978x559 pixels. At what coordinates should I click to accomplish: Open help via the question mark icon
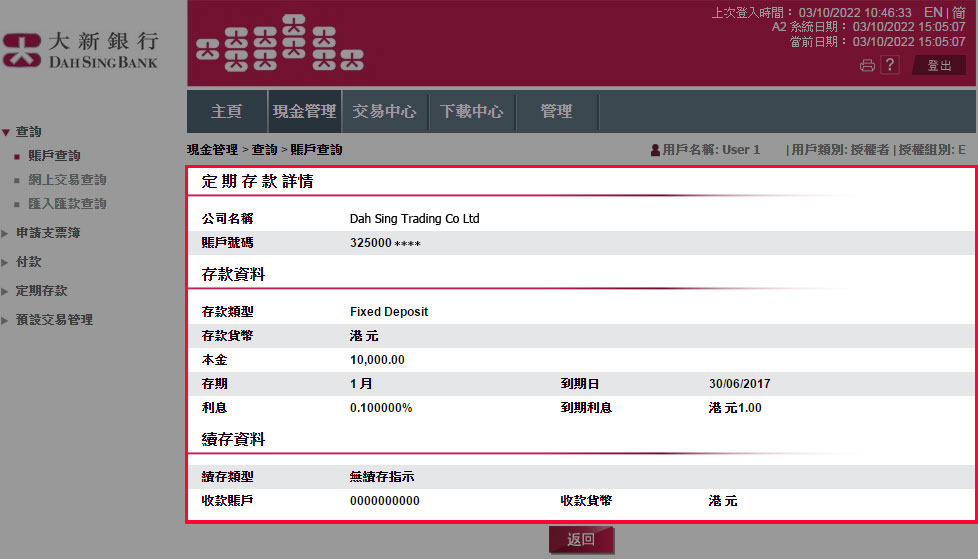click(890, 64)
